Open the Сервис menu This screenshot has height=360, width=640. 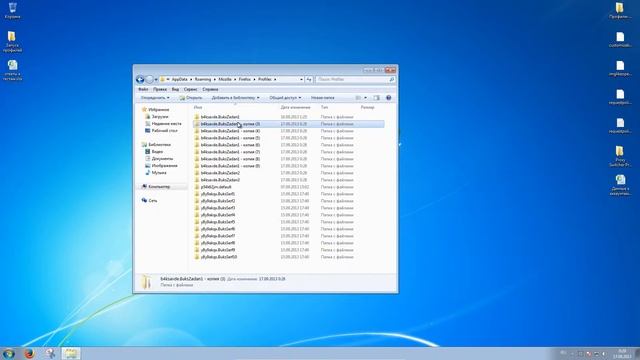click(191, 89)
